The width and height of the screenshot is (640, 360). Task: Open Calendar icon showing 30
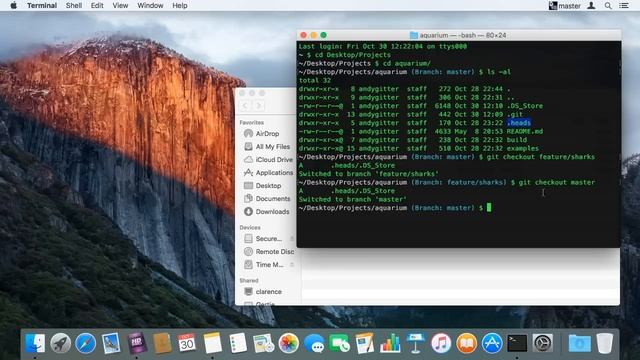[187, 343]
